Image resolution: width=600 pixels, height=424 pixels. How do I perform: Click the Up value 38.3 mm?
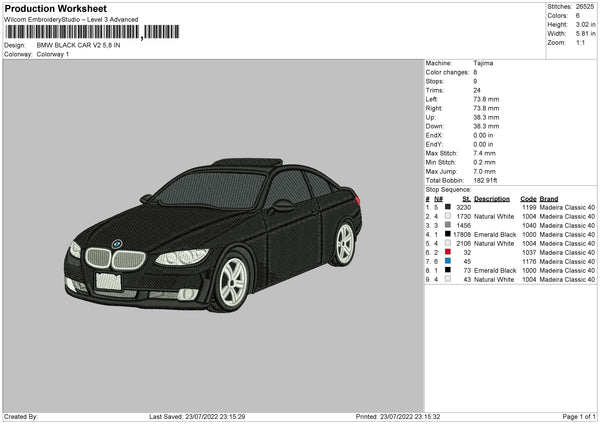pyautogui.click(x=486, y=117)
